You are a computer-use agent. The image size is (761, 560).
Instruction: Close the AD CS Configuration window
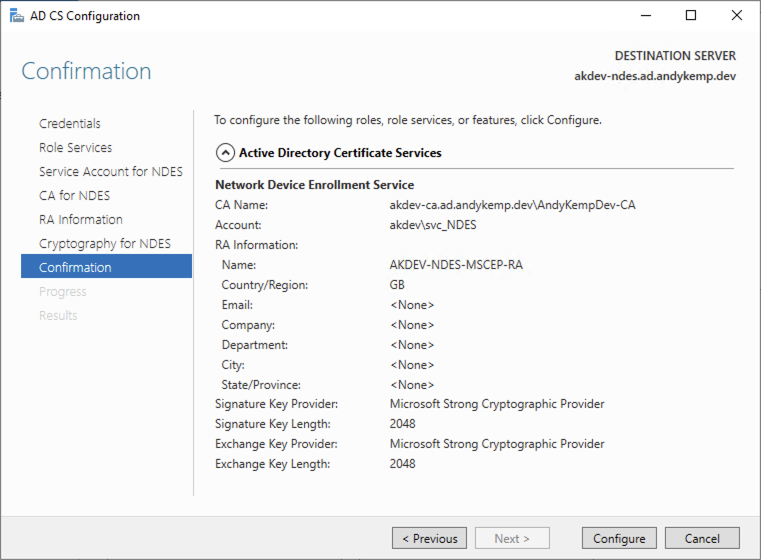(737, 16)
